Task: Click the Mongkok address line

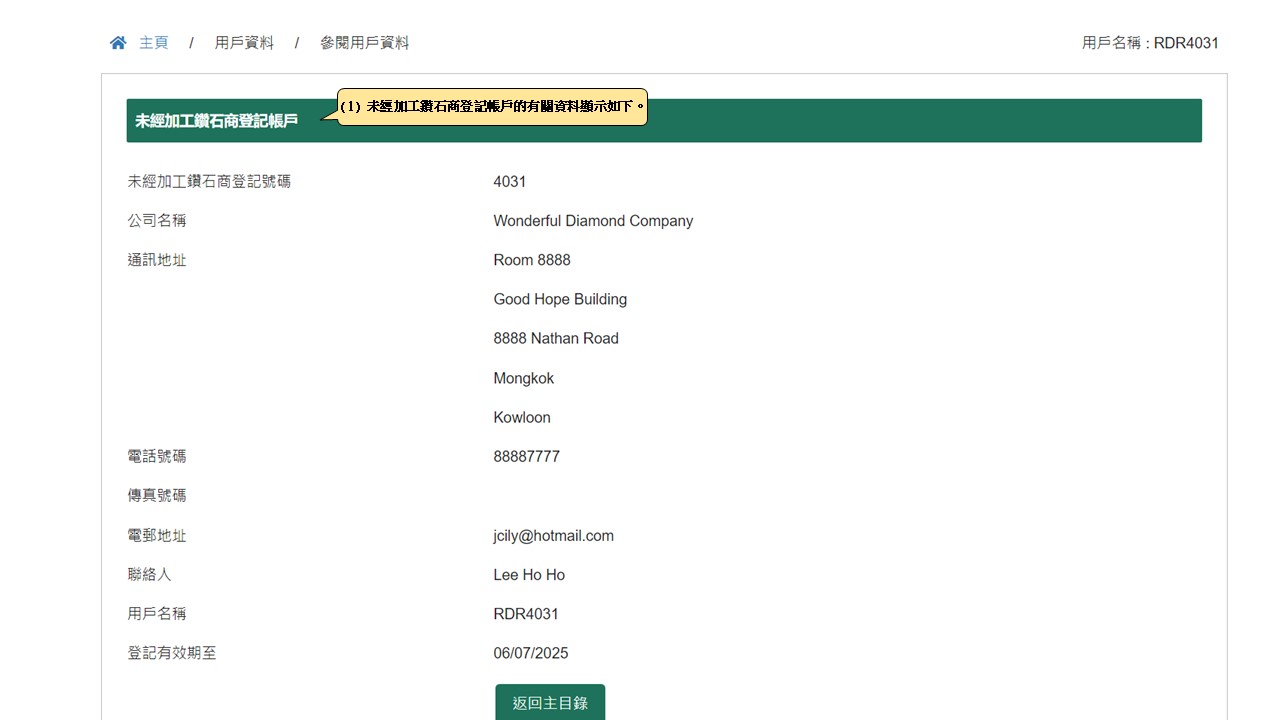Action: [x=523, y=378]
